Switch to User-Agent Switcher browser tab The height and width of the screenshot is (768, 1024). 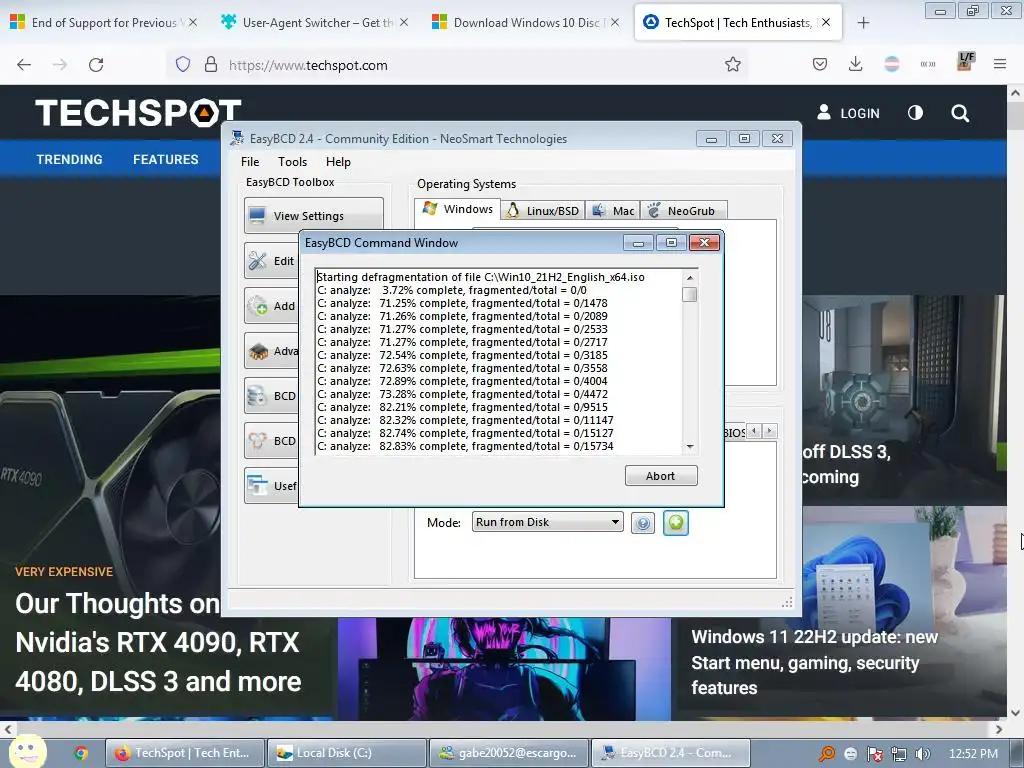coord(317,23)
